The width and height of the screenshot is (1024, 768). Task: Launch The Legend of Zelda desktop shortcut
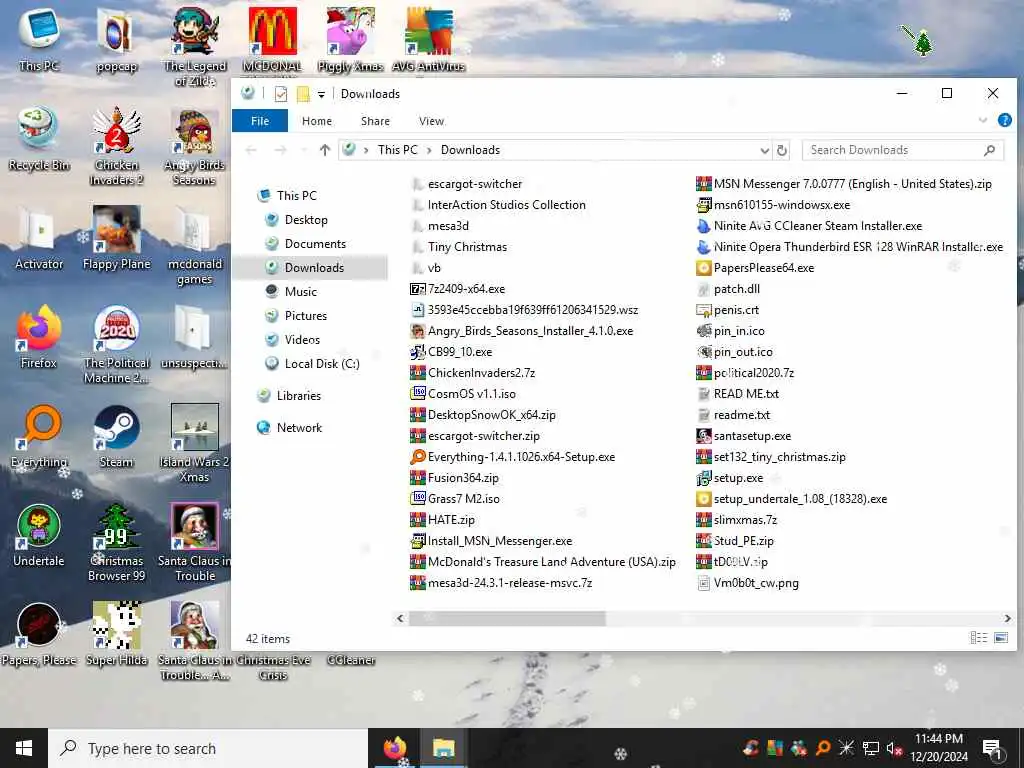click(x=195, y=47)
